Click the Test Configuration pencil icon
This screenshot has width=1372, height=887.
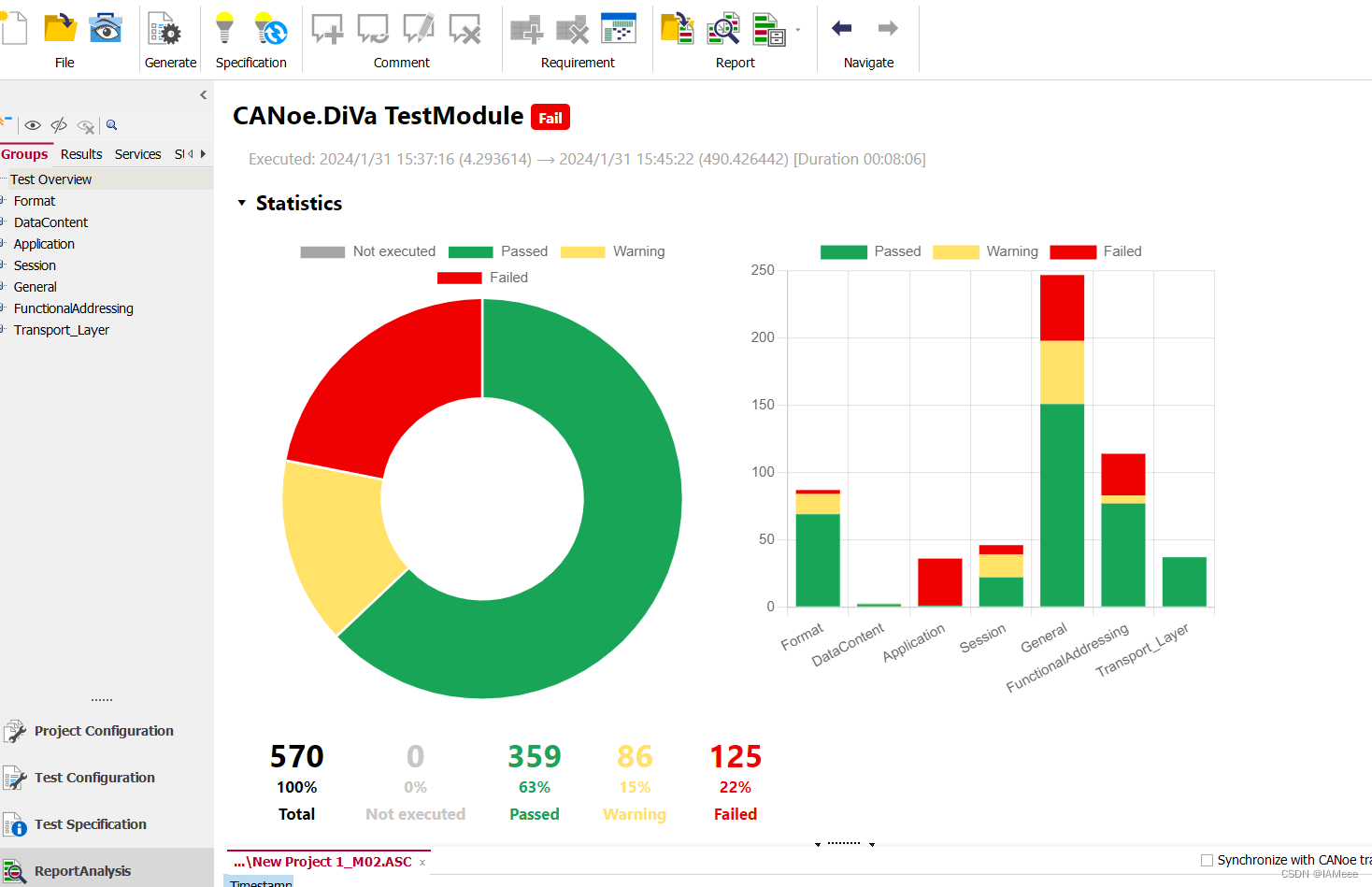pyautogui.click(x=15, y=778)
